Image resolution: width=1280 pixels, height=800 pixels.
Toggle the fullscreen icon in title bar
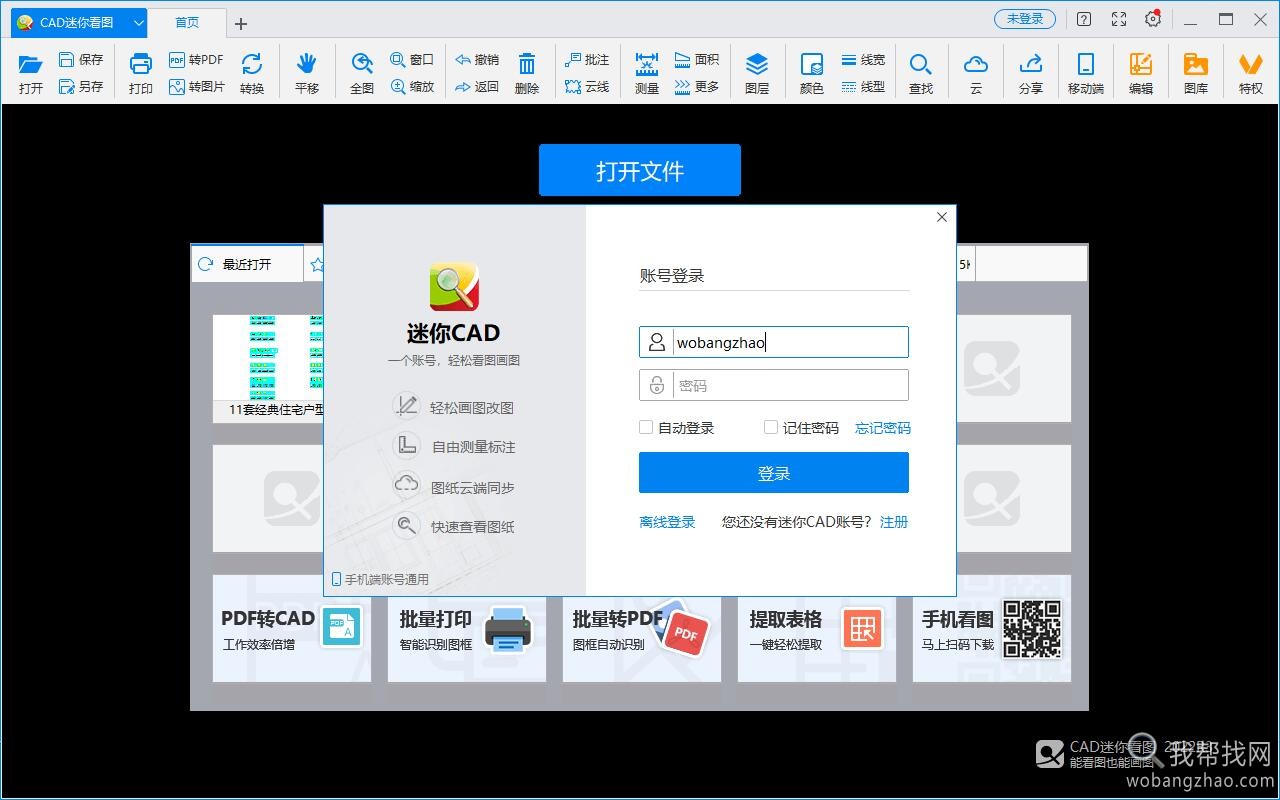click(x=1119, y=19)
